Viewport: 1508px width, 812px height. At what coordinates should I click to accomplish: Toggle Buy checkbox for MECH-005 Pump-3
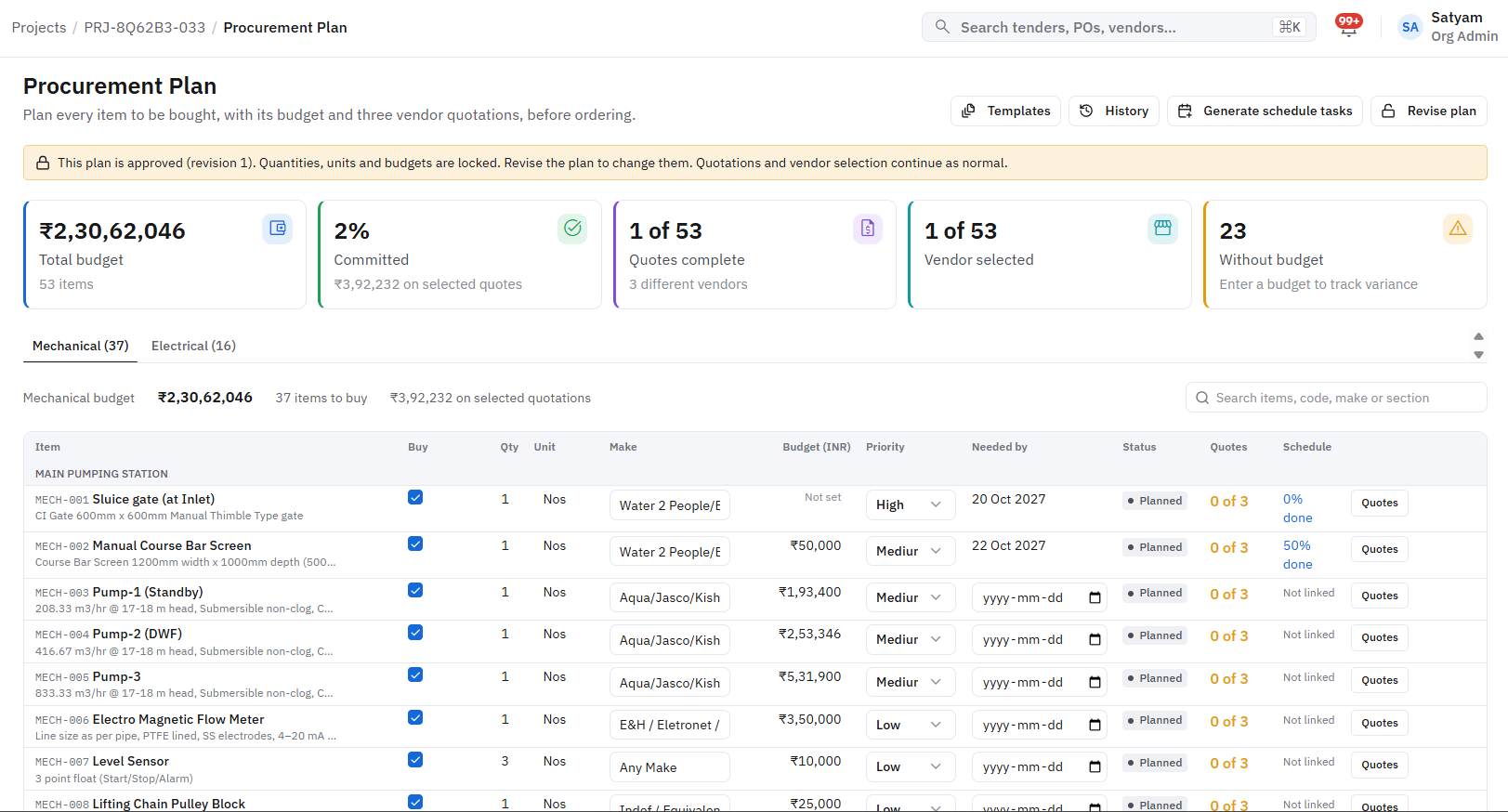[415, 675]
